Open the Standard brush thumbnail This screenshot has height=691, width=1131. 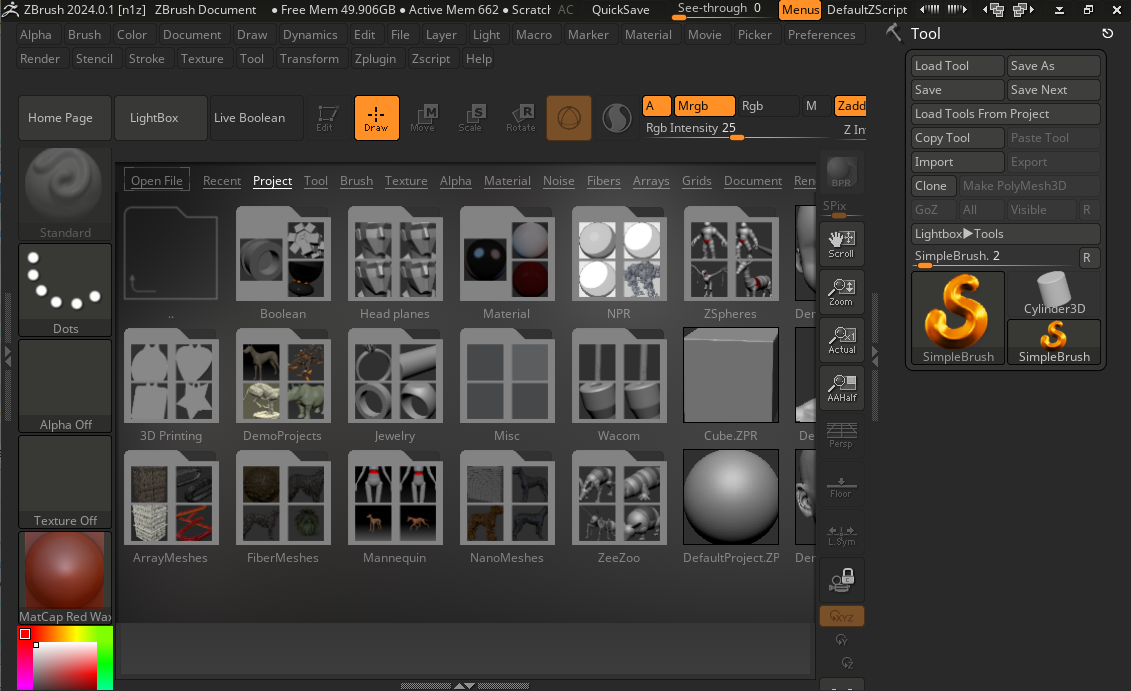pos(65,193)
